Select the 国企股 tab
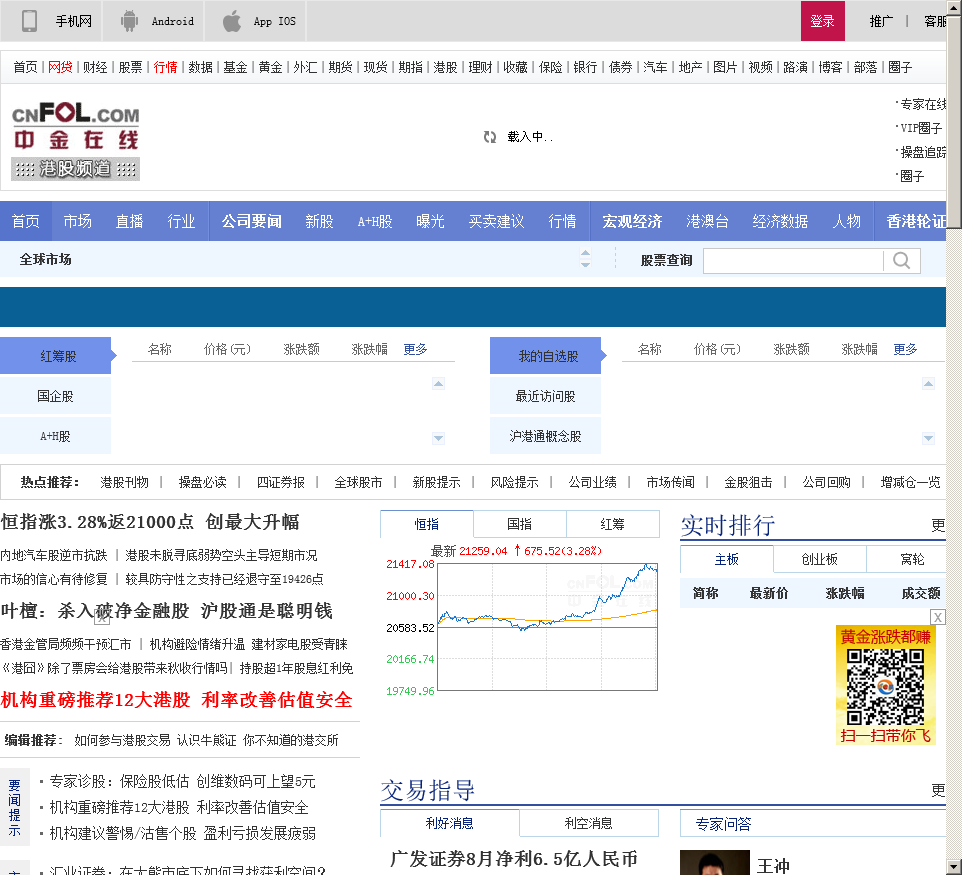962x875 pixels. point(55,396)
